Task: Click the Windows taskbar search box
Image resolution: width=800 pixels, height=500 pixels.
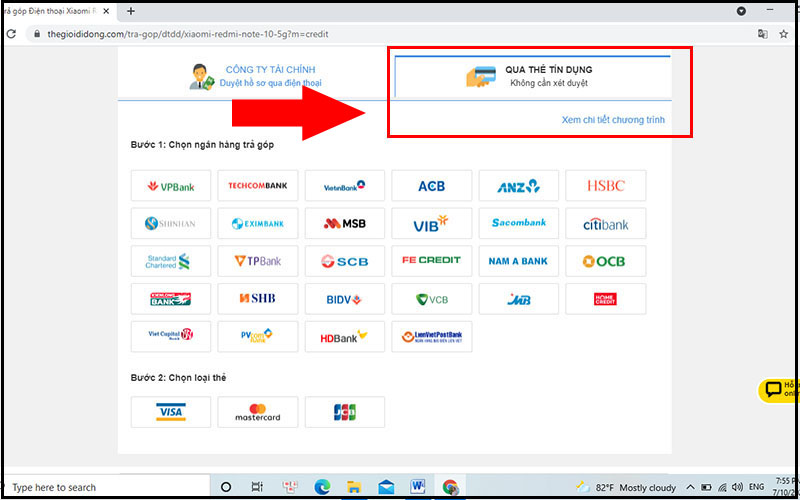Action: [106, 487]
